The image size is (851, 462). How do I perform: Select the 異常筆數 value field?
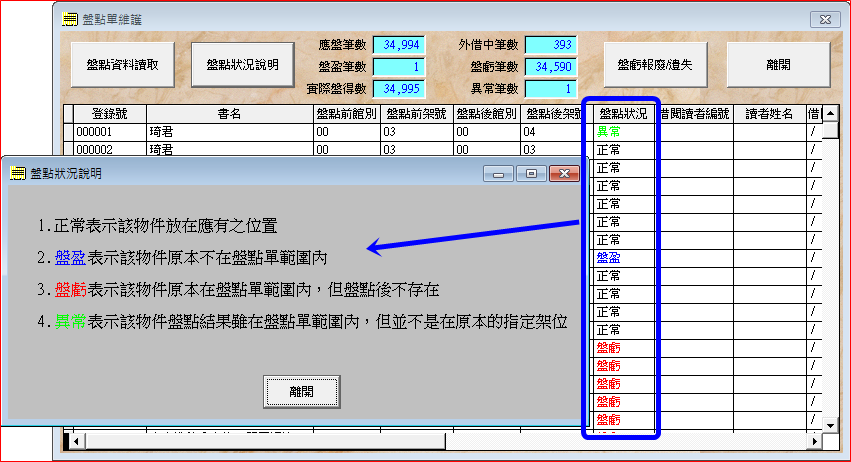551,88
